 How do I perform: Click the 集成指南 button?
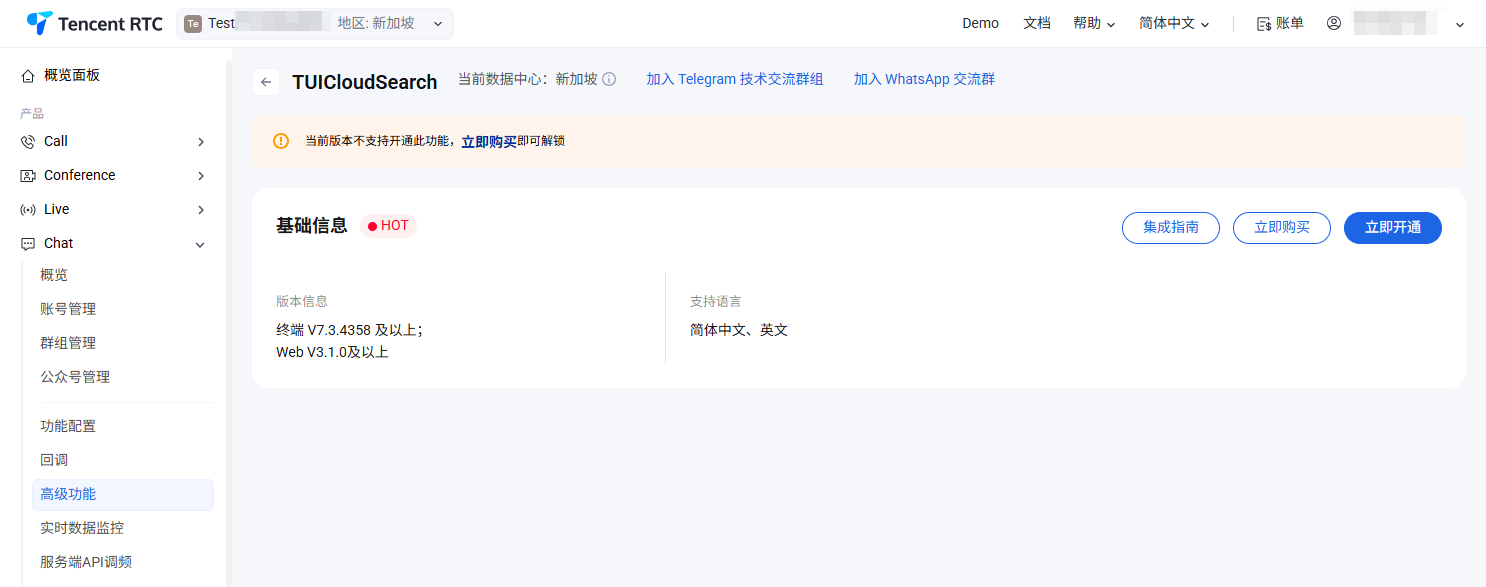tap(1171, 228)
